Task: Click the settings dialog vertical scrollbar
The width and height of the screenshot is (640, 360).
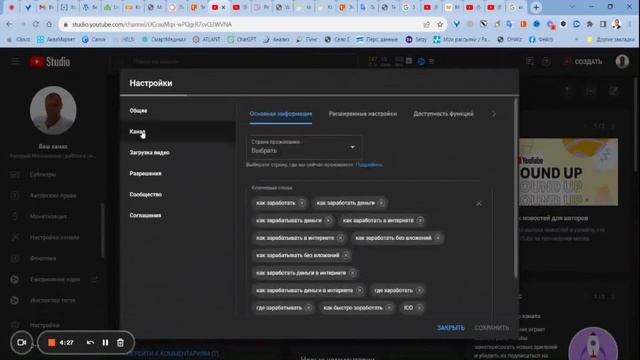Action: point(516,188)
